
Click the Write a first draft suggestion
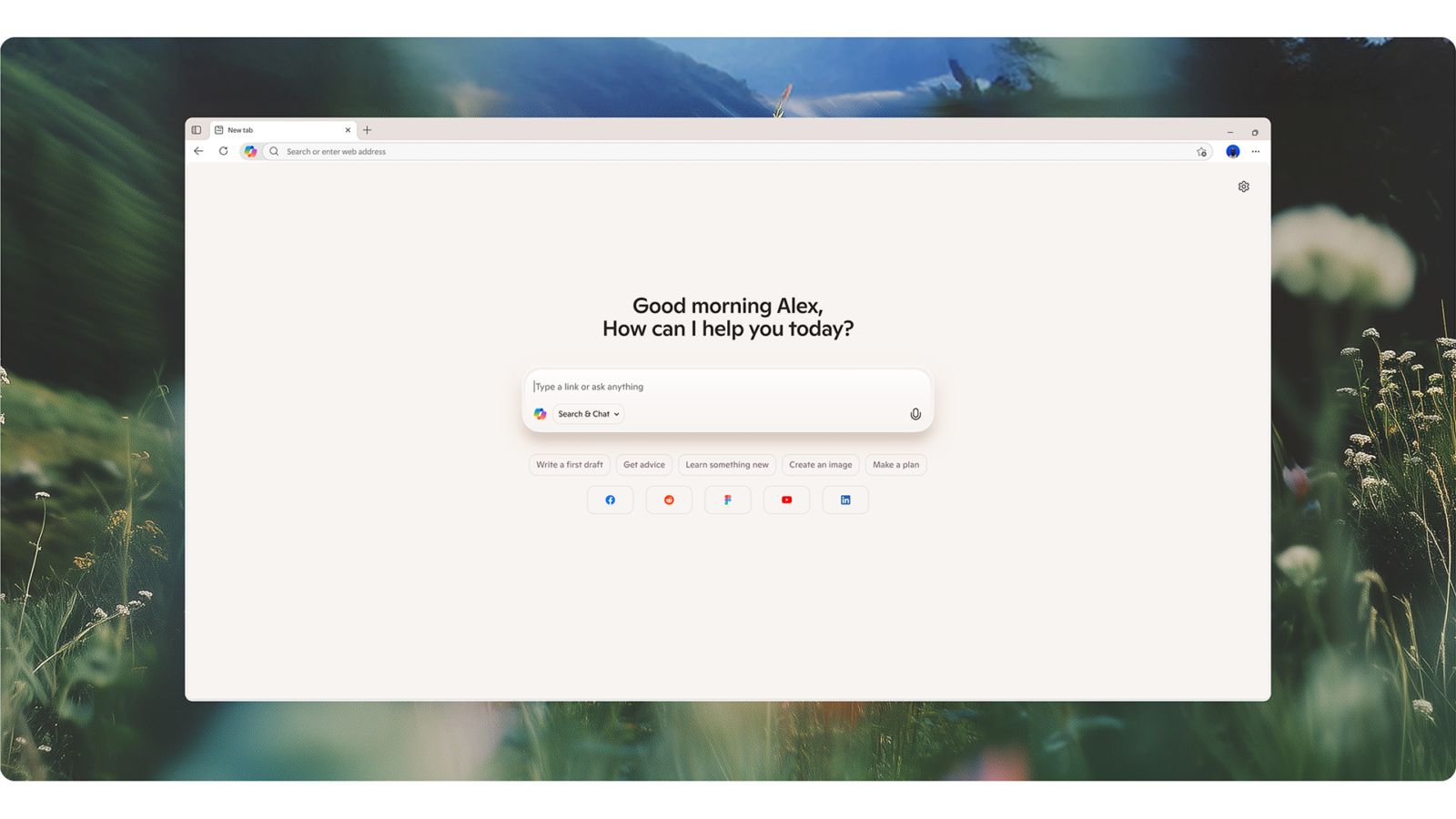(x=568, y=464)
